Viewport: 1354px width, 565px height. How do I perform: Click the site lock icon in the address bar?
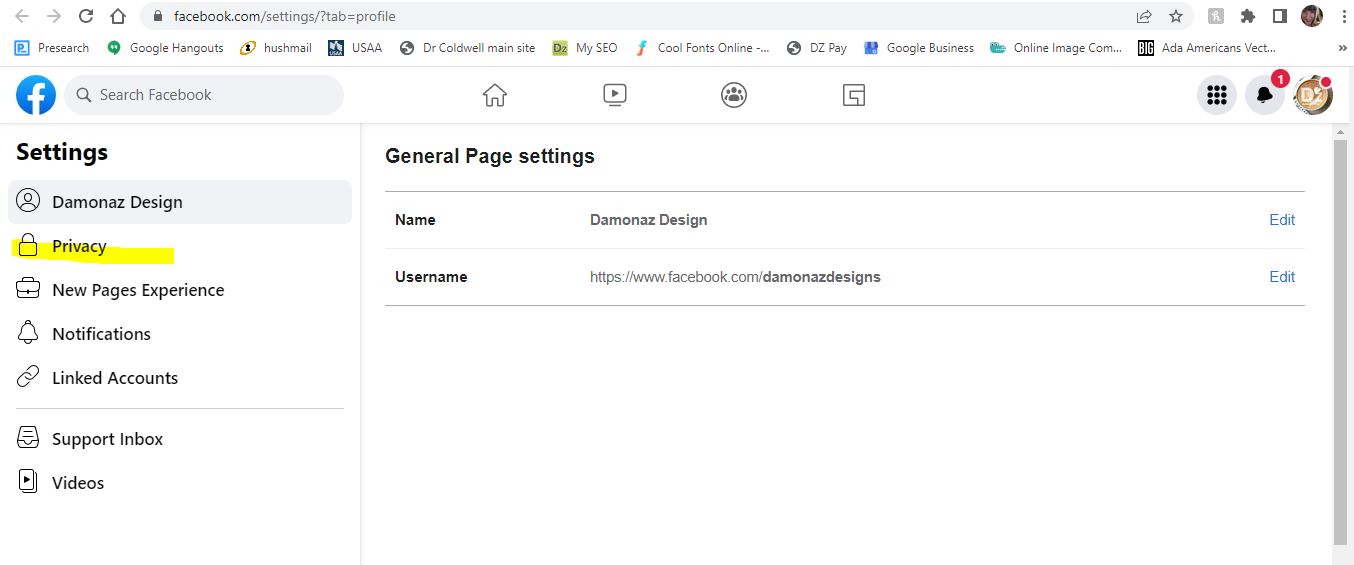coord(157,17)
